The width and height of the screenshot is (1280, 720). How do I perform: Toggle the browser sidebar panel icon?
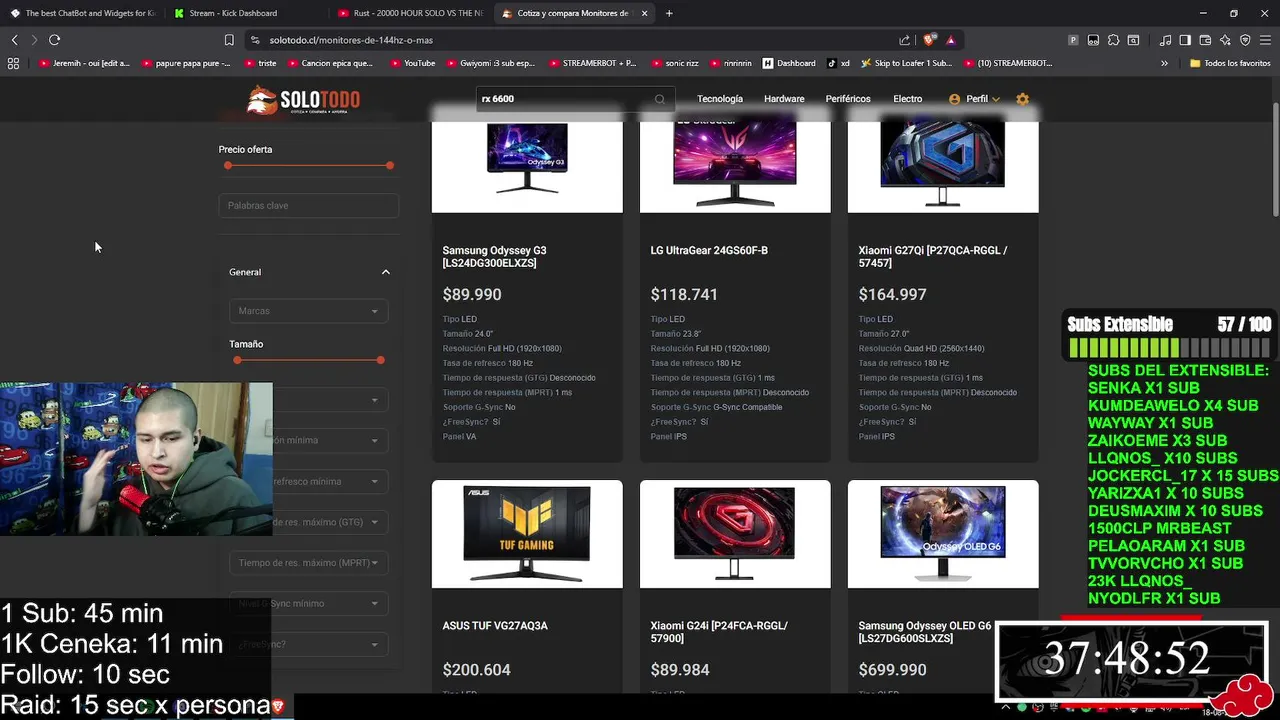tap(1185, 40)
